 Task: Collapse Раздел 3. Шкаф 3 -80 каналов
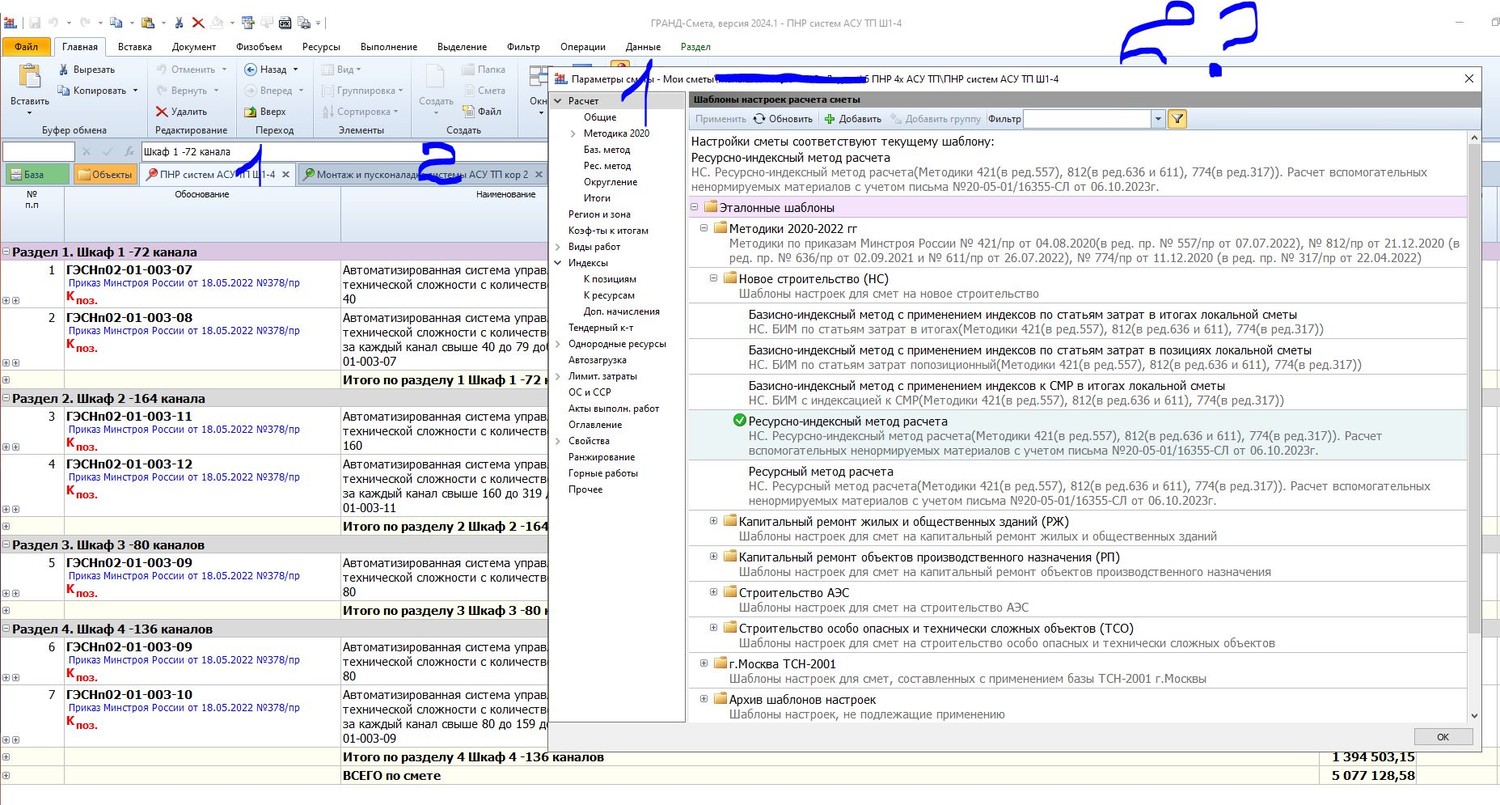[6, 545]
